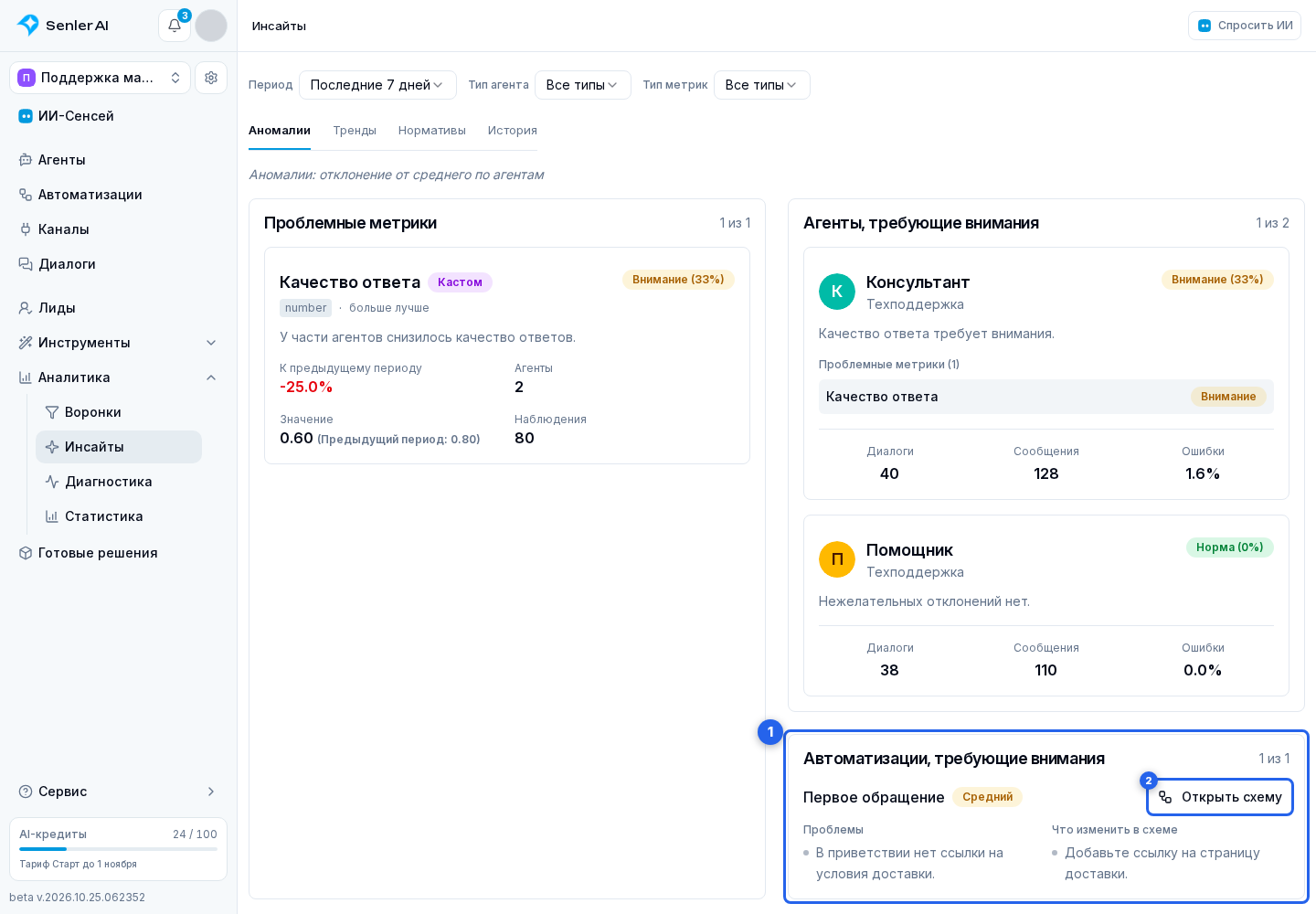This screenshot has height=914, width=1316.
Task: Click the Спросить ИИ button
Action: click(1245, 26)
